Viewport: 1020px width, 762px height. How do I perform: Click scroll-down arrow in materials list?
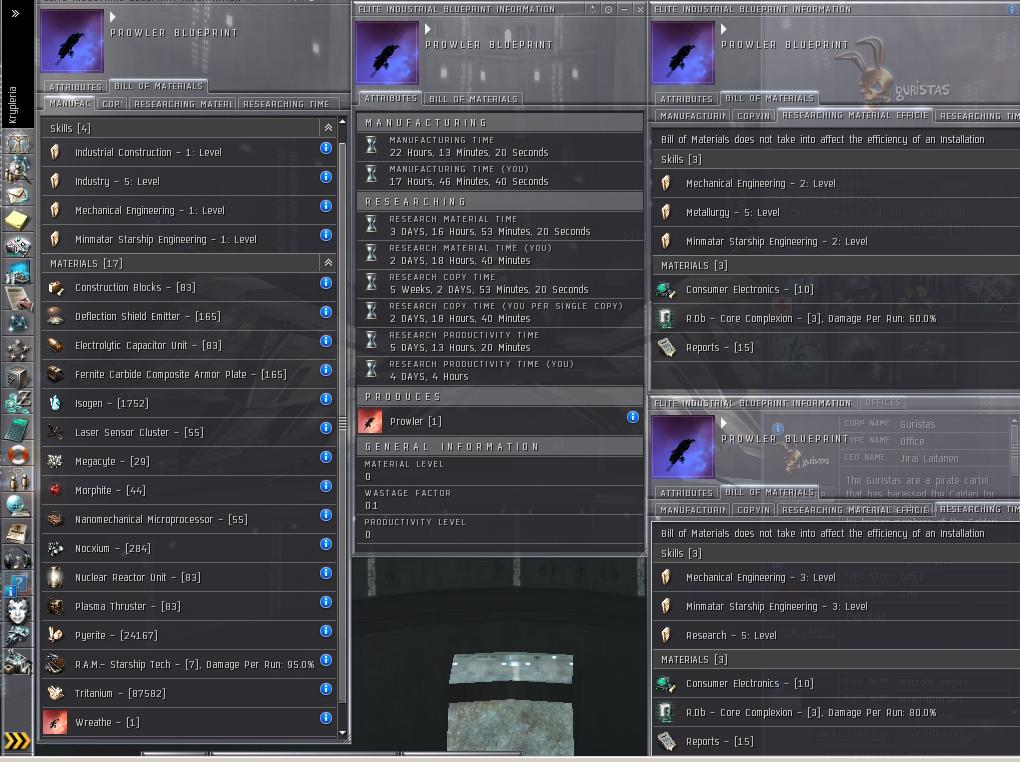click(x=343, y=733)
